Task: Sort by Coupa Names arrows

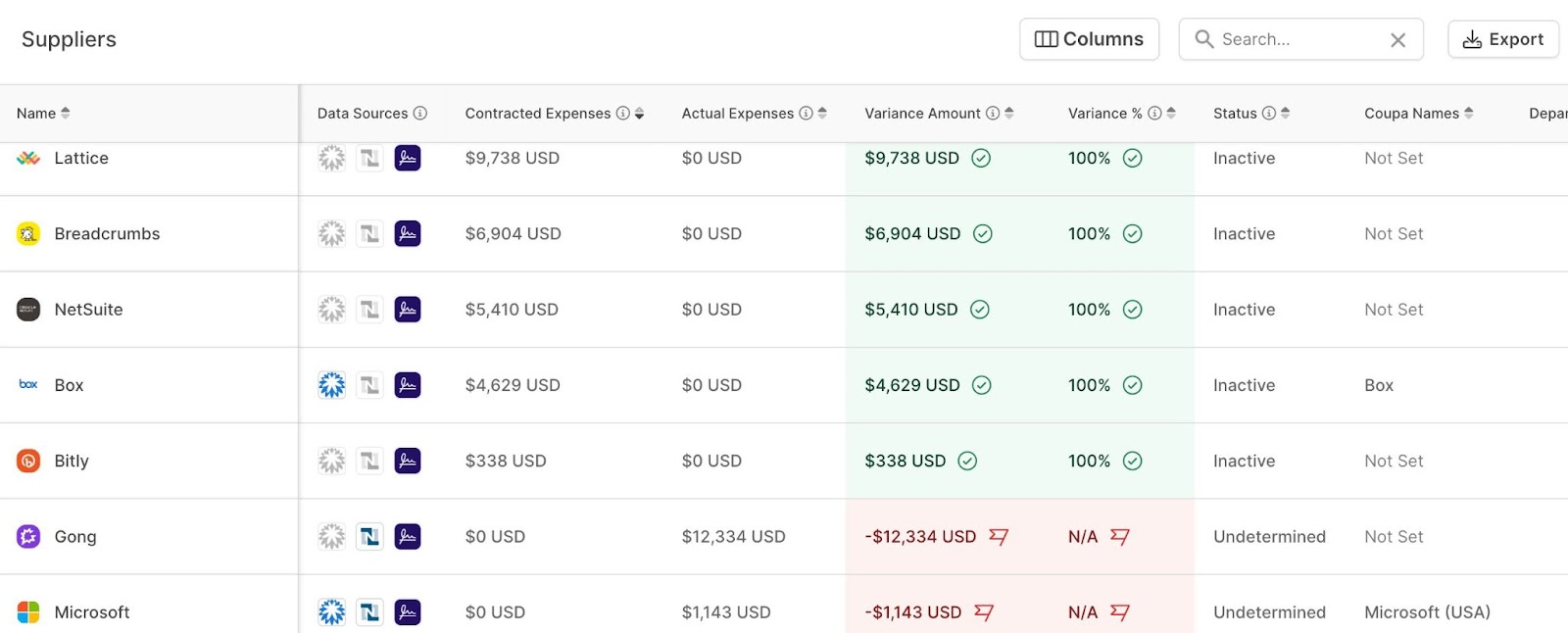Action: point(1468,114)
